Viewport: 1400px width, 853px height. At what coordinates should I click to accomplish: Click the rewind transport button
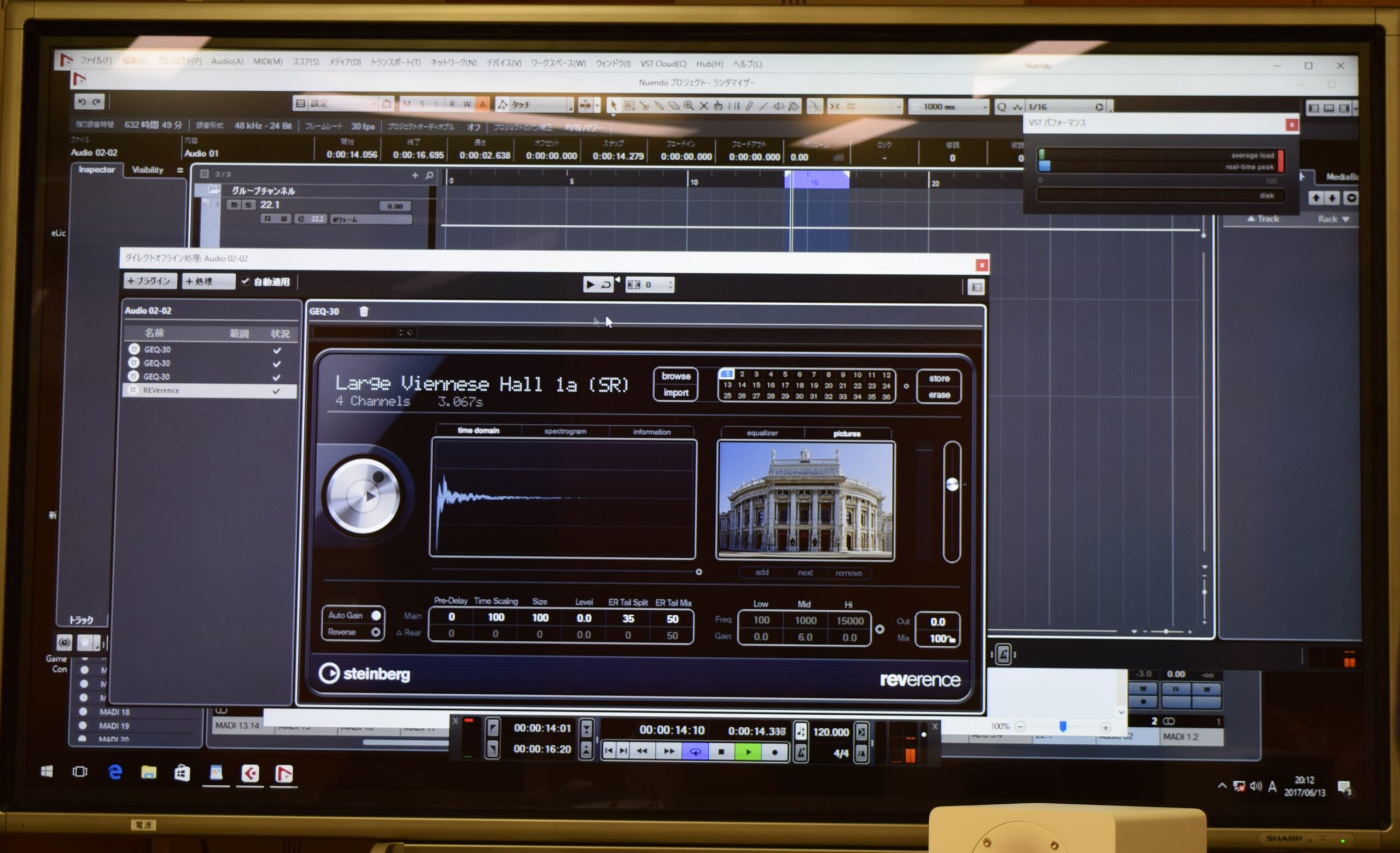(642, 751)
